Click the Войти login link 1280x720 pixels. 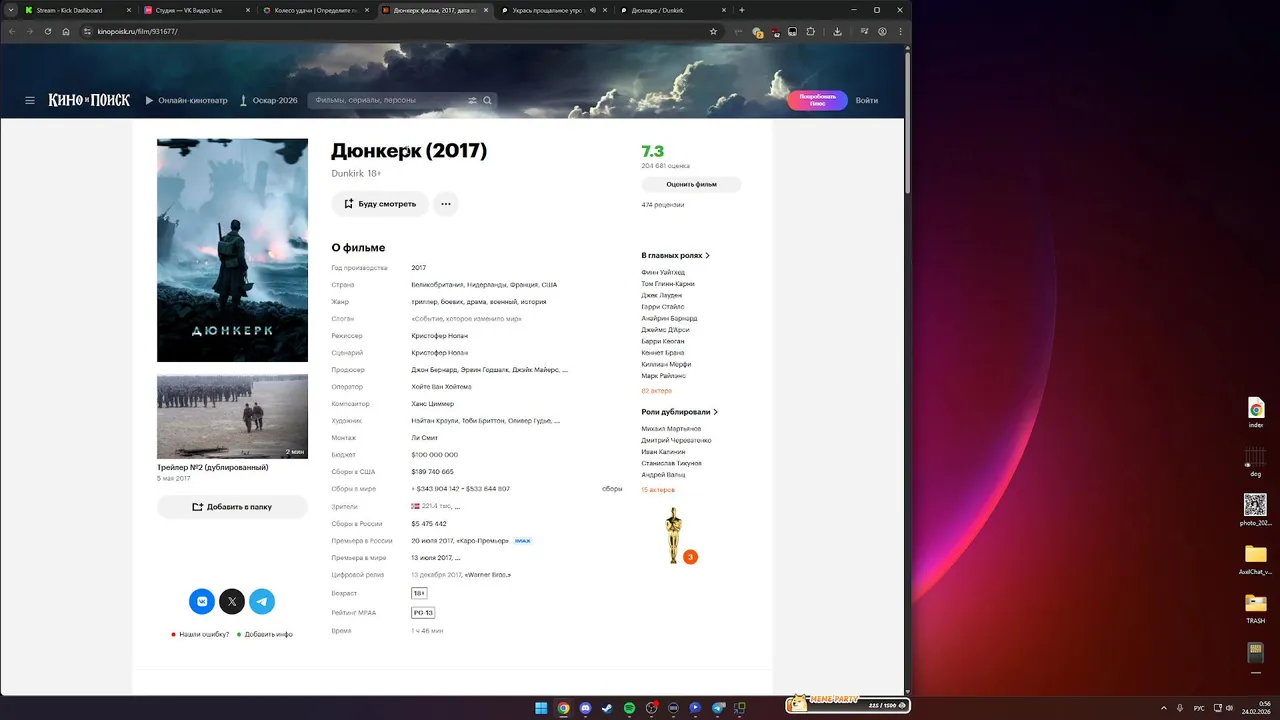(867, 100)
